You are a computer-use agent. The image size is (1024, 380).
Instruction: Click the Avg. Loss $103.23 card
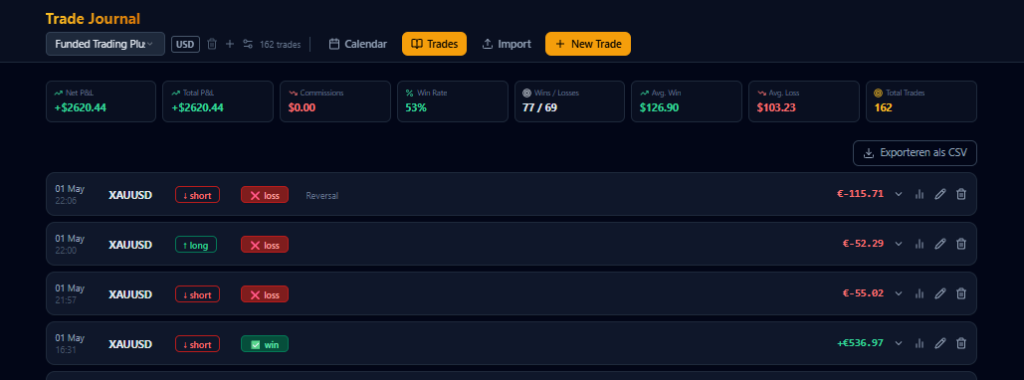804,101
